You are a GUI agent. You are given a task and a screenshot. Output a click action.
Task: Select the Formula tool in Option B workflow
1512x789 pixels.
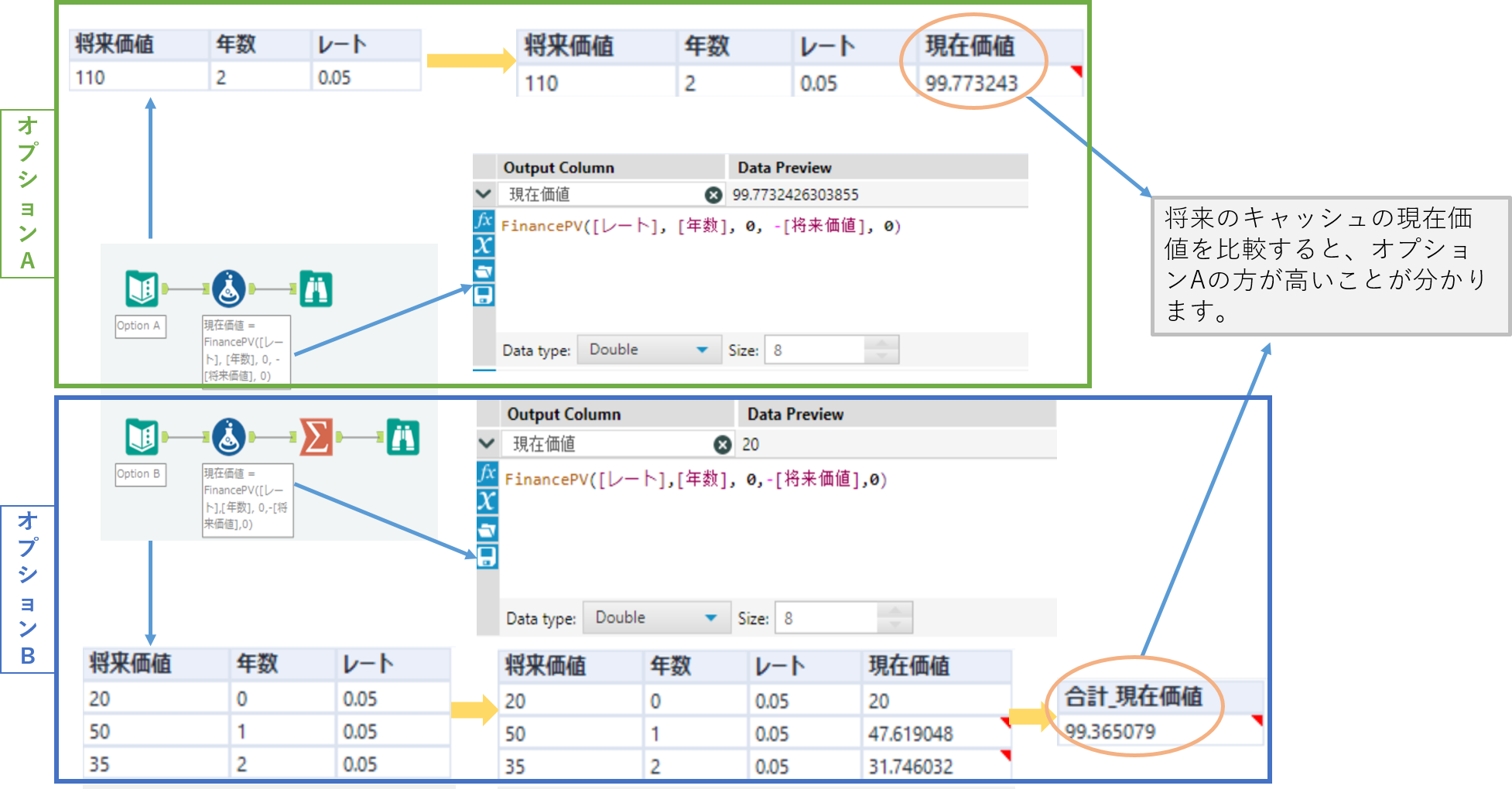coord(229,437)
